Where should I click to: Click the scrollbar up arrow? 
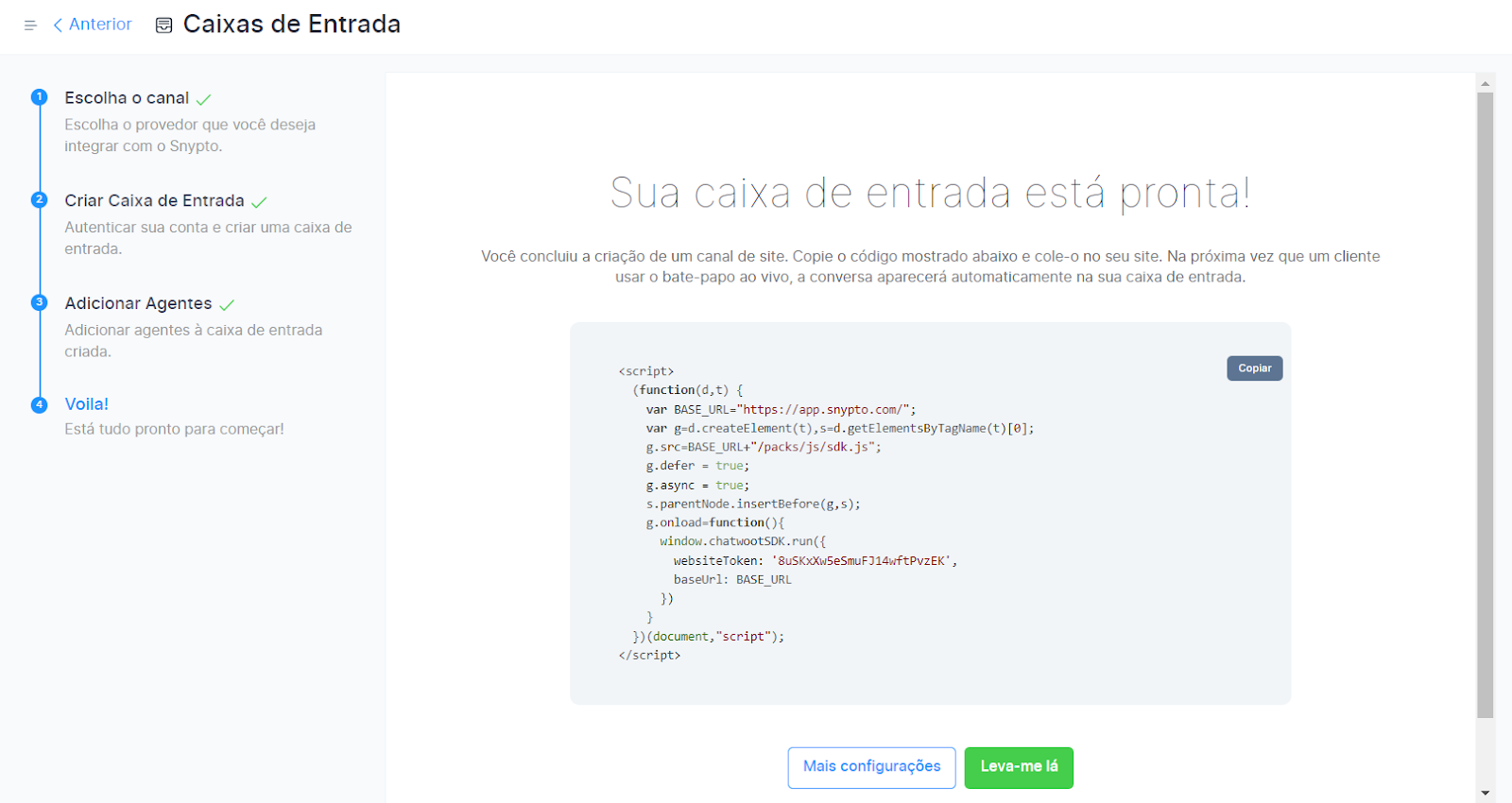pos(1486,83)
